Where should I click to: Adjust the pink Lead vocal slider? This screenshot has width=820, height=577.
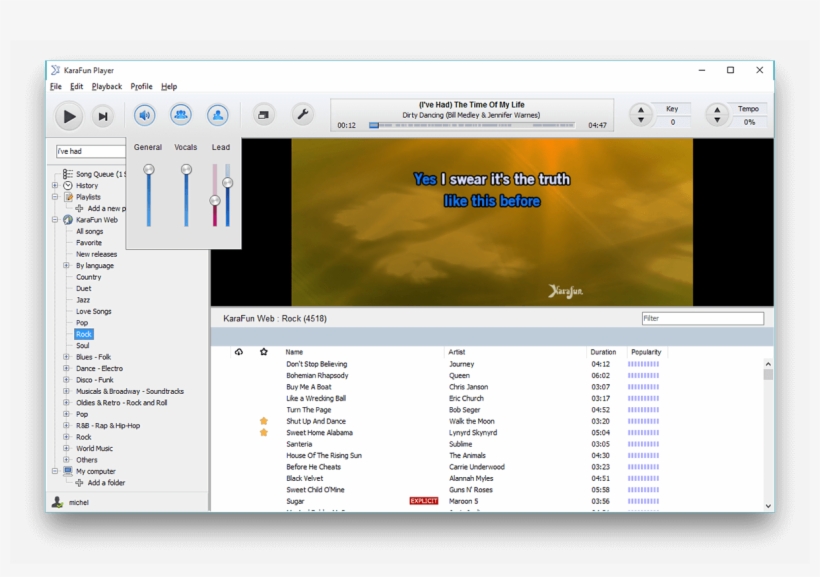click(214, 200)
